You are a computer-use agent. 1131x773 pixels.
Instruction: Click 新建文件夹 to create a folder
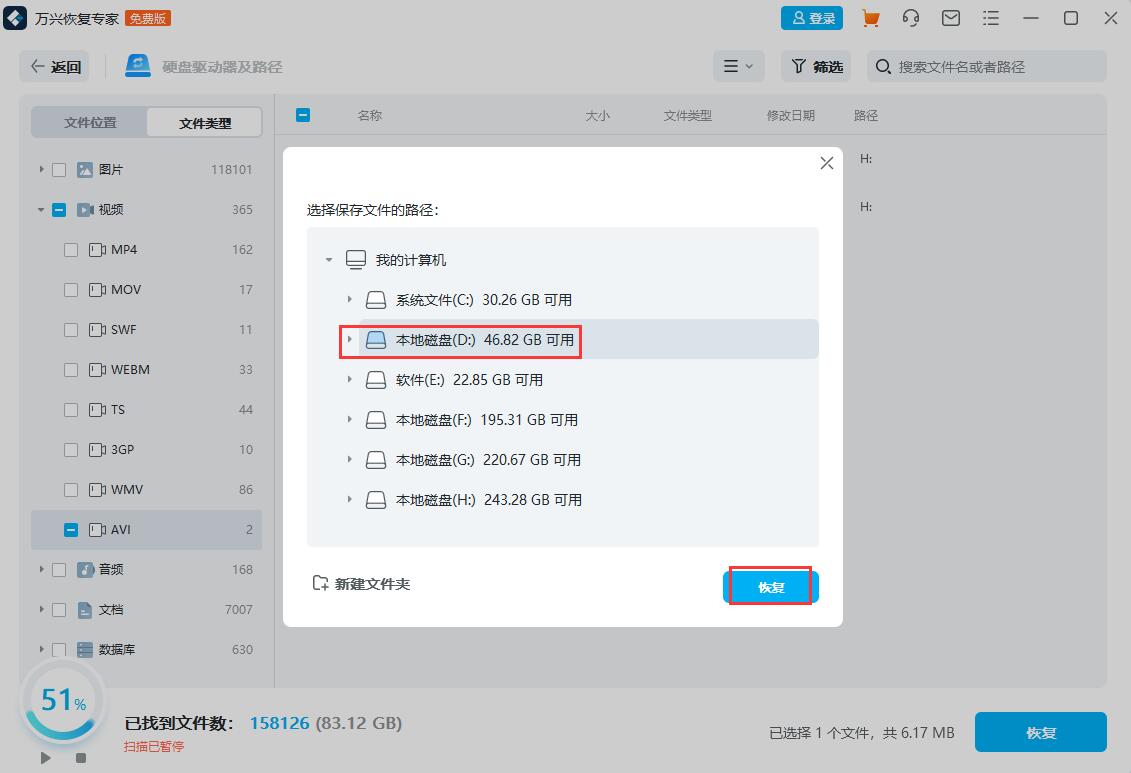361,583
